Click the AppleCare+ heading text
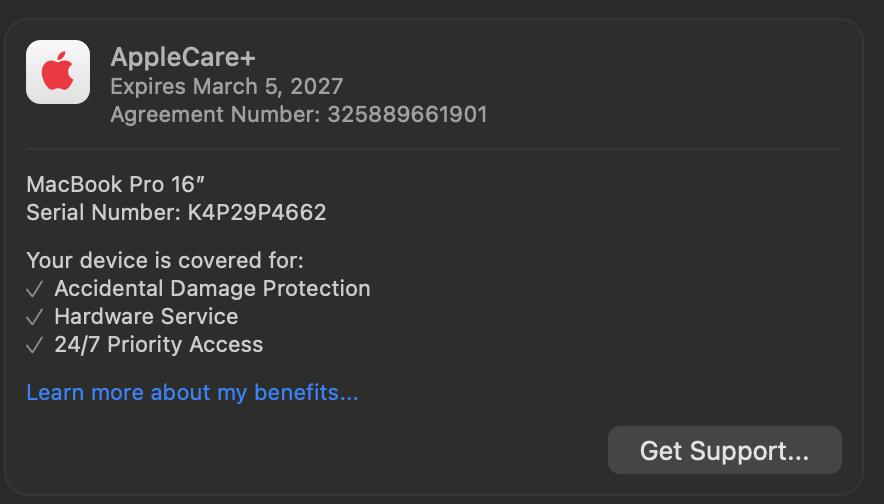 click(183, 57)
